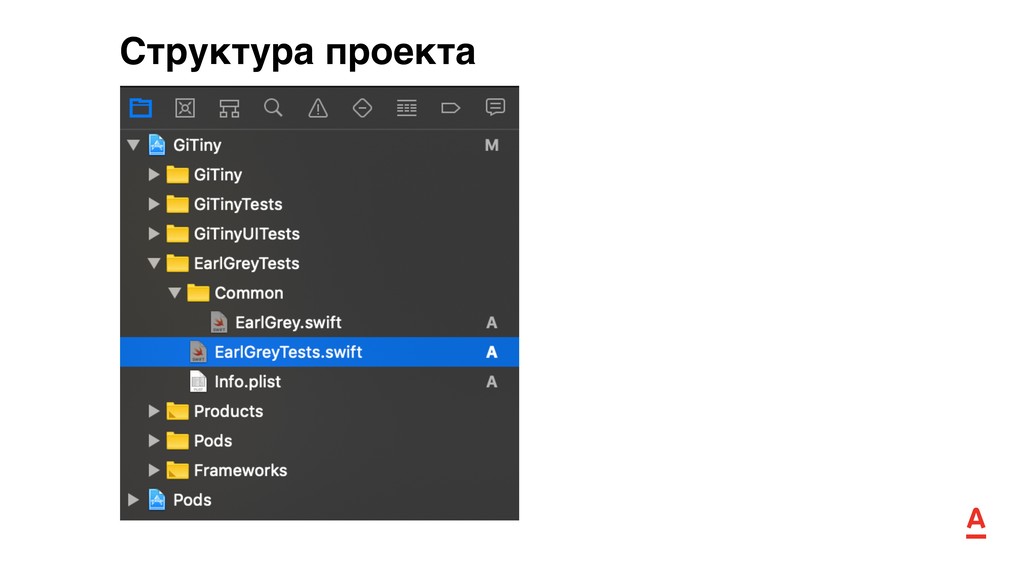
Task: Select the GiTiny project name
Action: [x=197, y=145]
